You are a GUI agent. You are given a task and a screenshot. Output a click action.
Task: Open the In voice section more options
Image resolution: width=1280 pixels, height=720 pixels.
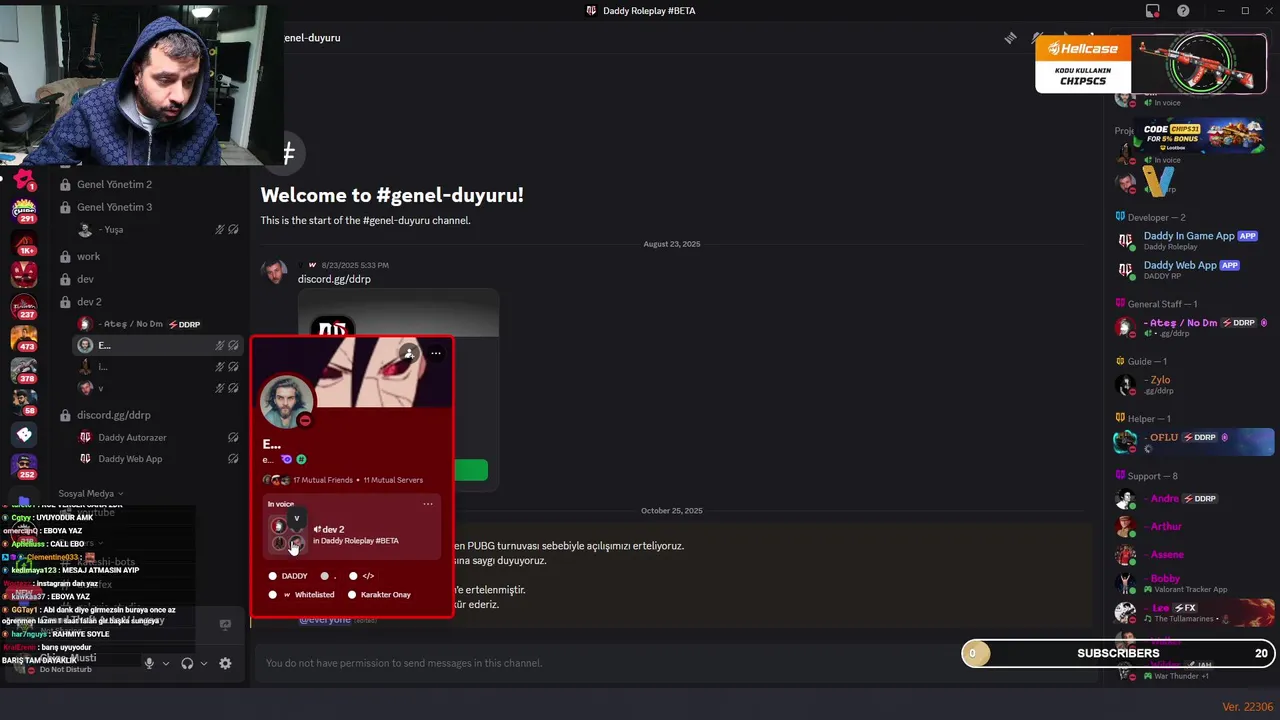coord(428,504)
